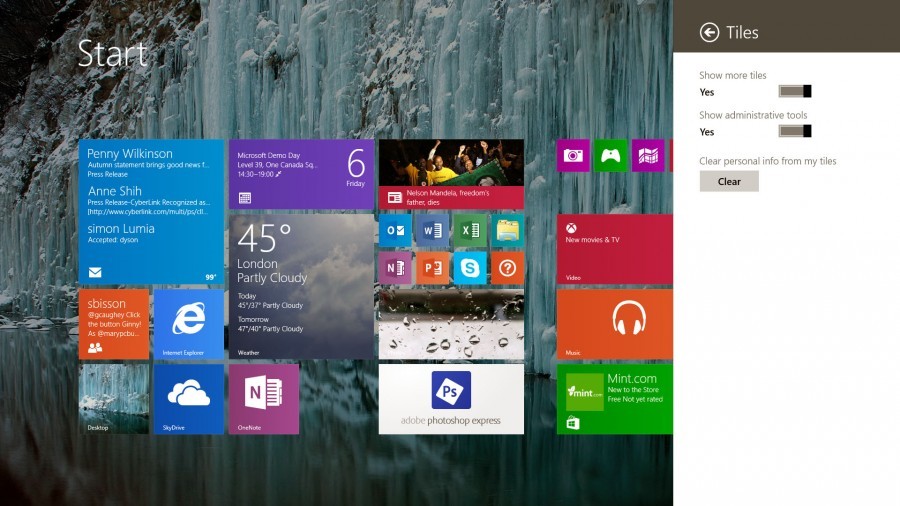Open the Maps tile
The image size is (900, 506).
(x=648, y=155)
